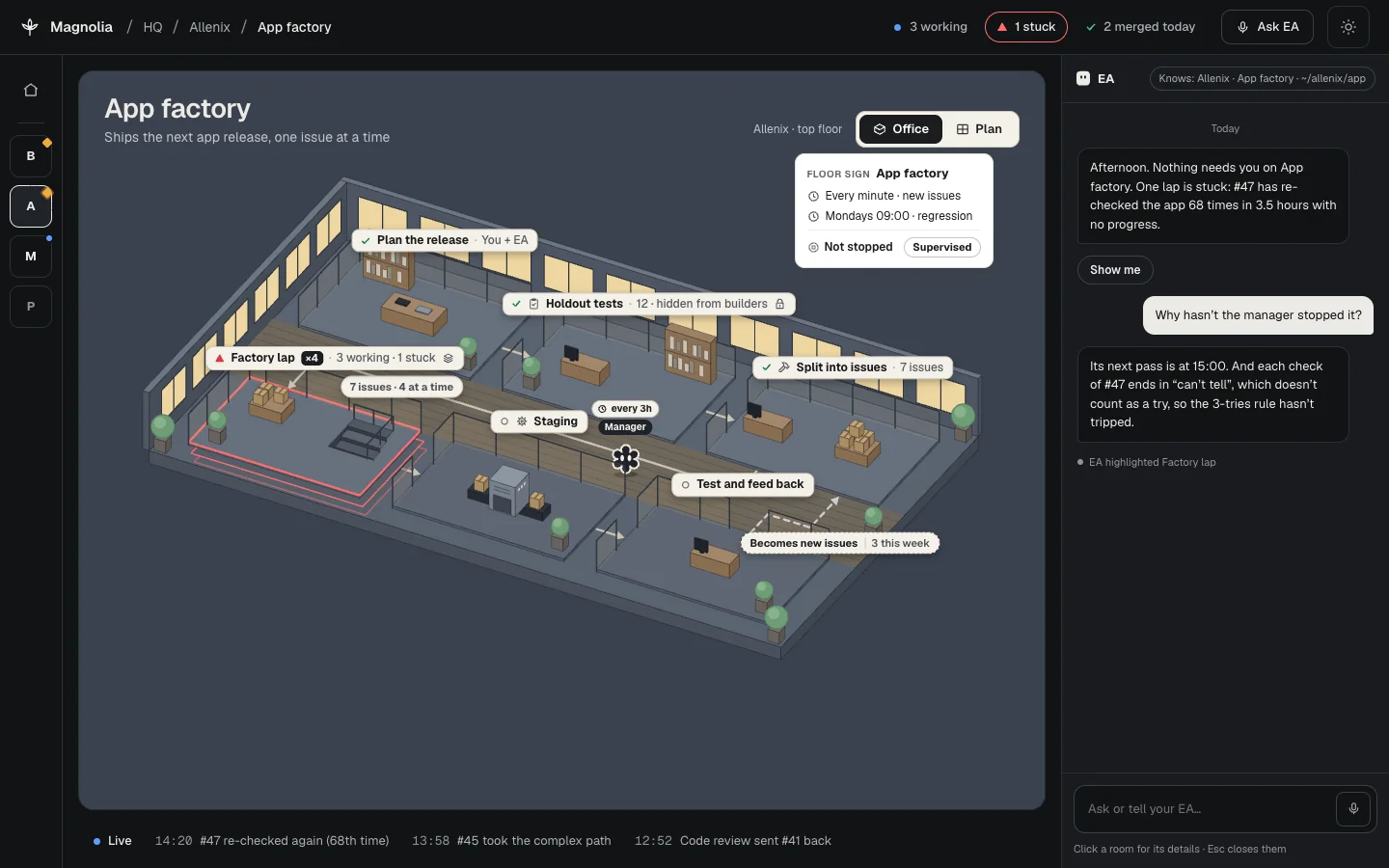
Task: Open the HQ breadcrumb
Action: click(152, 27)
